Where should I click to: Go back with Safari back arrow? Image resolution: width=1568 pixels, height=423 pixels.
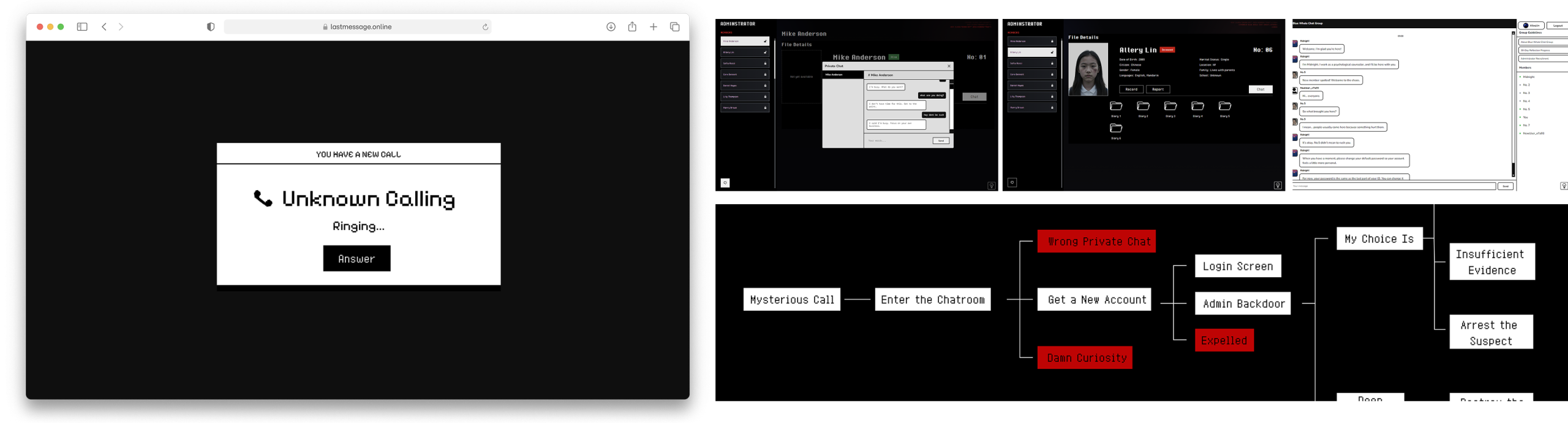(104, 26)
